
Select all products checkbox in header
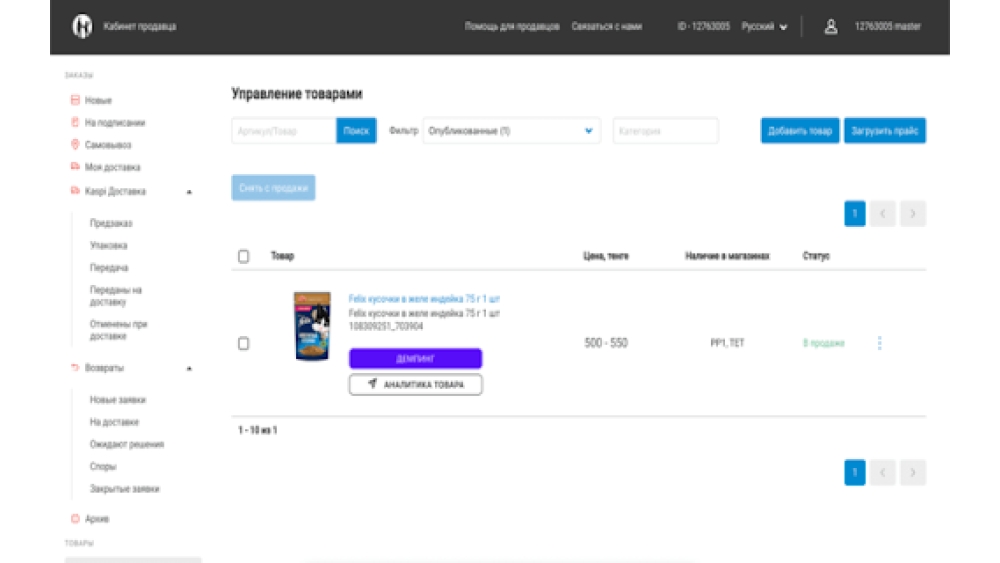coord(244,256)
